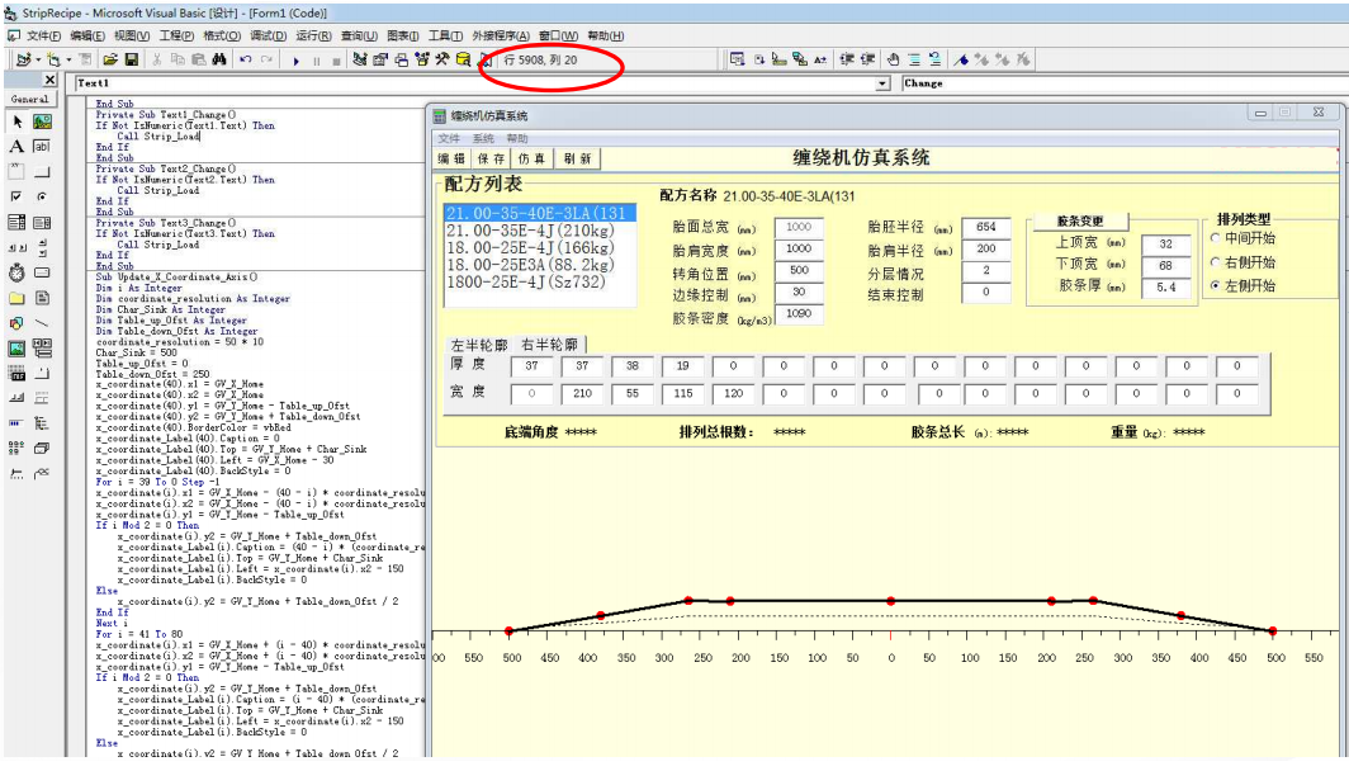This screenshot has height=761, width=1349.
Task: Click the Uncomment Block icon
Action: (935, 60)
